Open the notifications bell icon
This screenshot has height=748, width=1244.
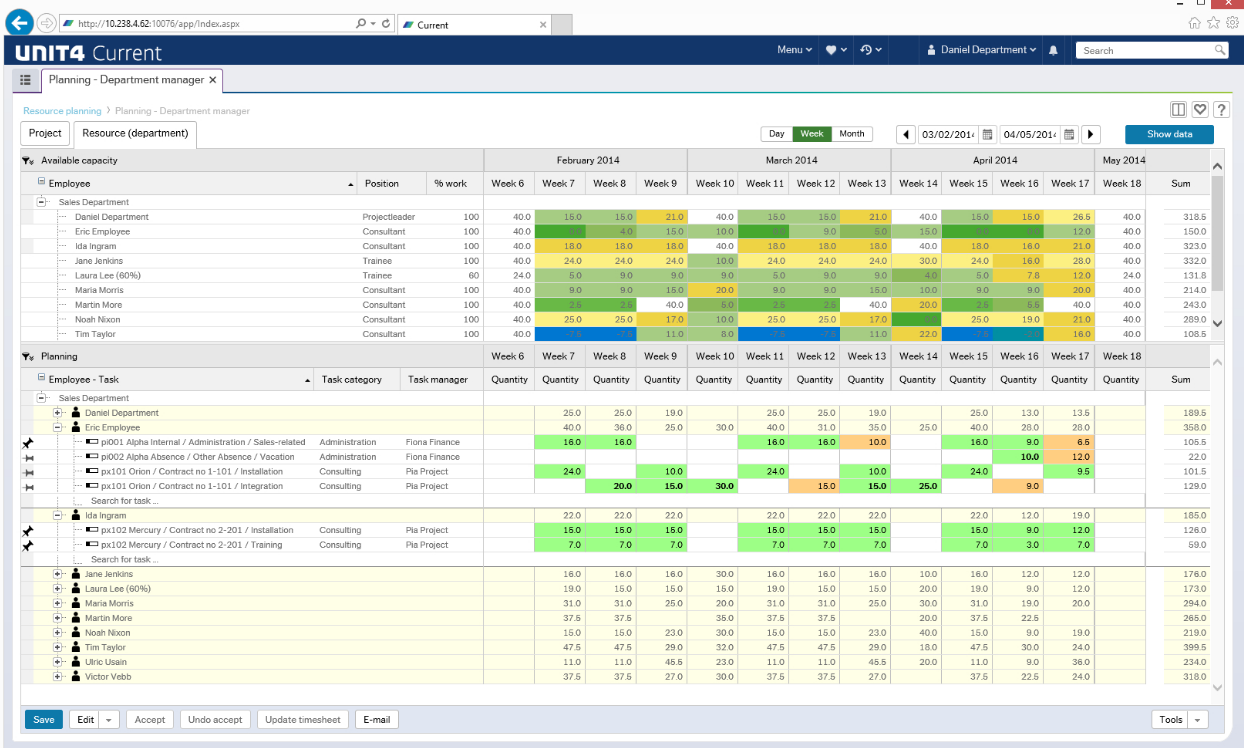tap(1053, 50)
